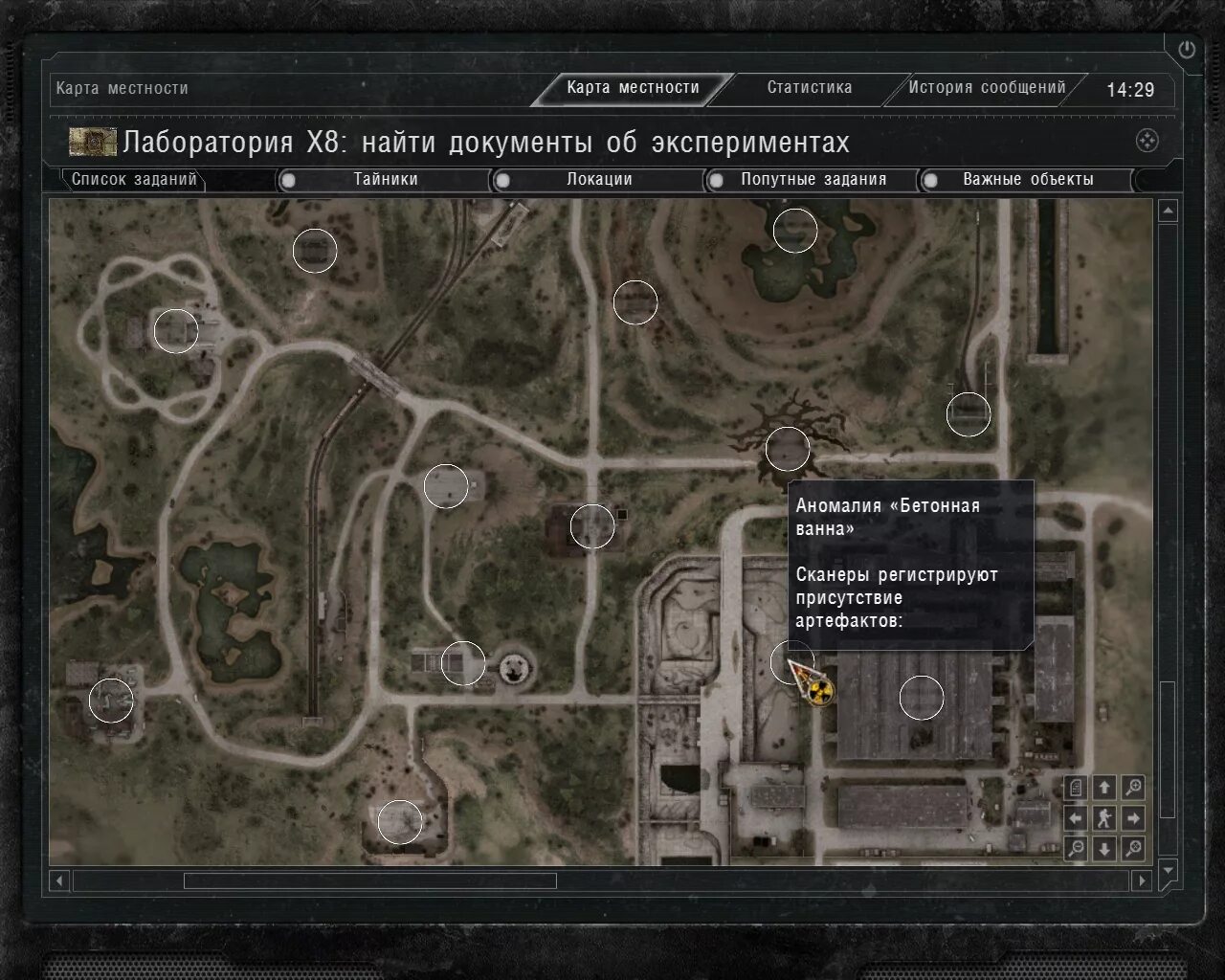Switch to the Карта местности tab
This screenshot has height=980, width=1225.
click(633, 88)
